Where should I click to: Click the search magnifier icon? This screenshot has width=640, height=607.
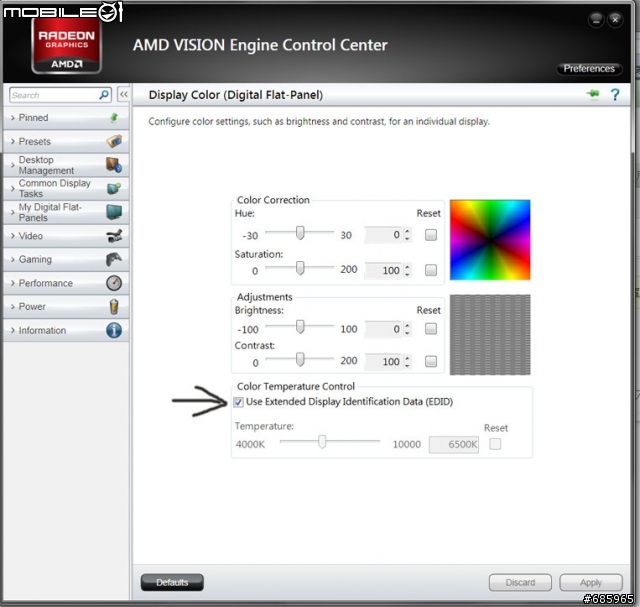point(104,95)
